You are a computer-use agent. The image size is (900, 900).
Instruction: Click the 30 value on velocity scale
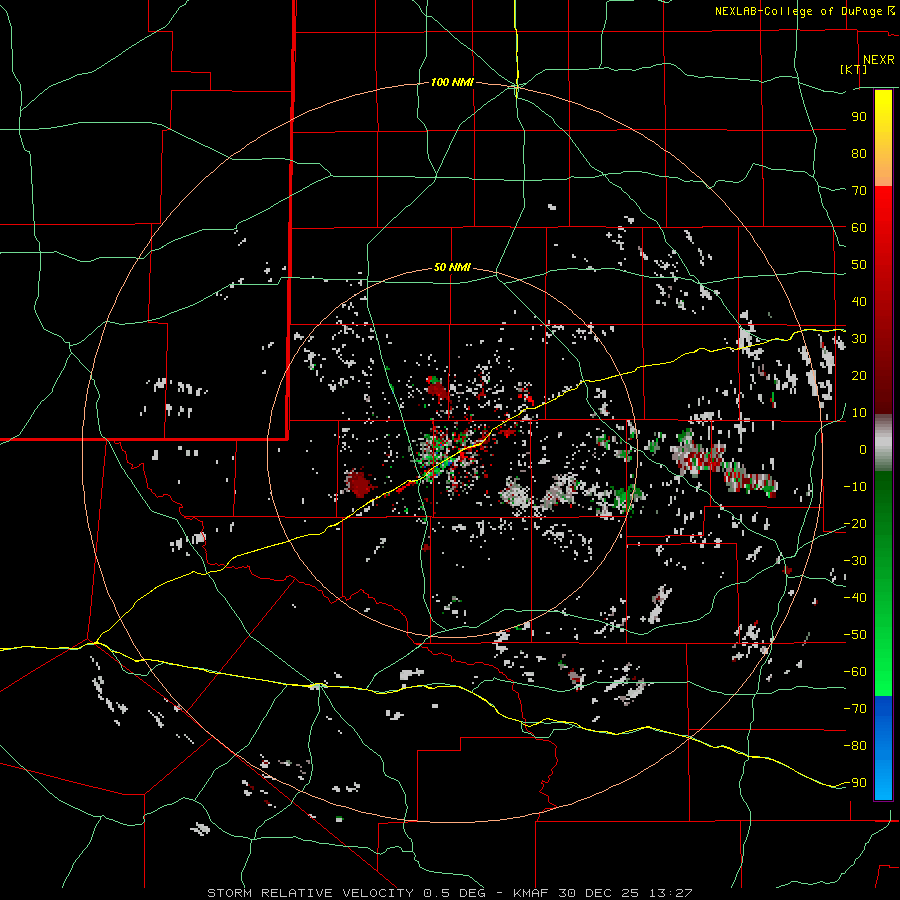point(859,339)
